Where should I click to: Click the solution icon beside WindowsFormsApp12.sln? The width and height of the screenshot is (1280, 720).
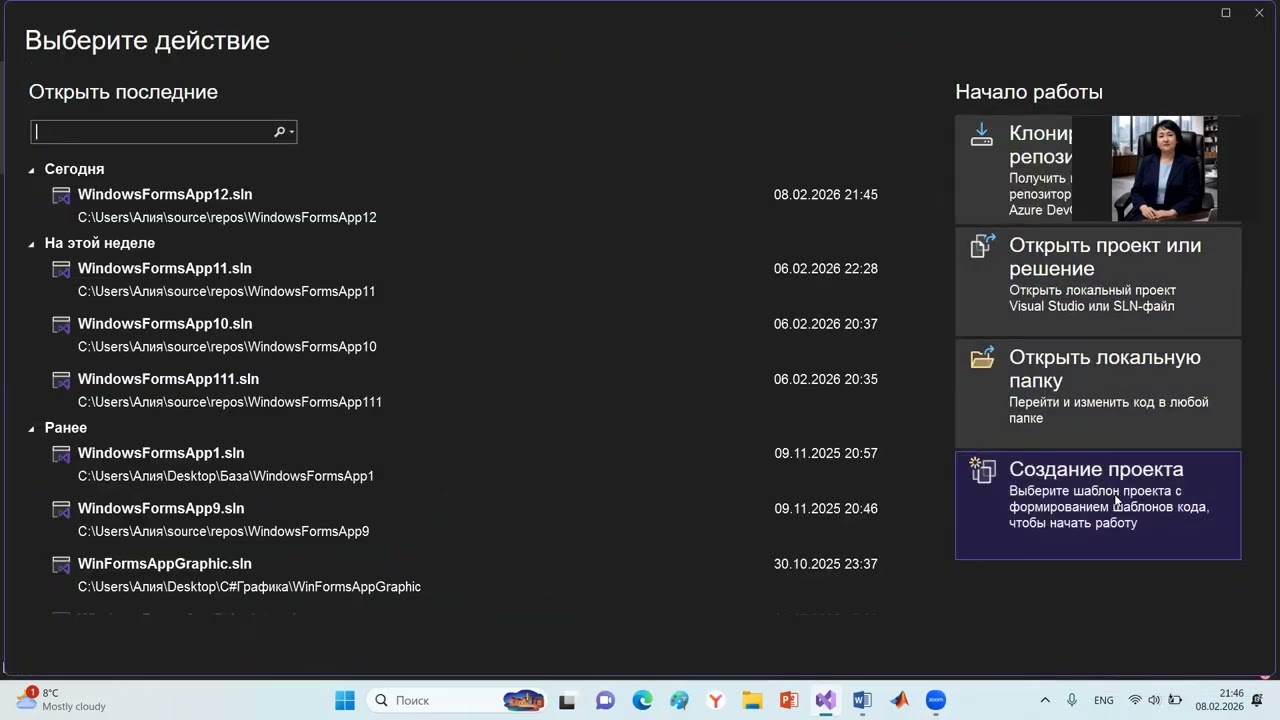pyautogui.click(x=61, y=195)
